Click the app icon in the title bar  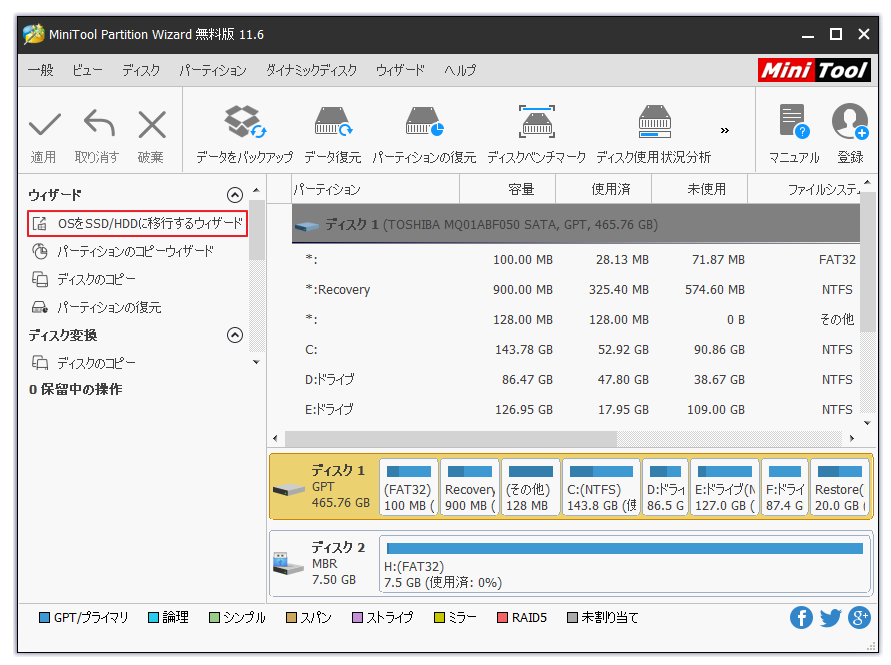34,34
